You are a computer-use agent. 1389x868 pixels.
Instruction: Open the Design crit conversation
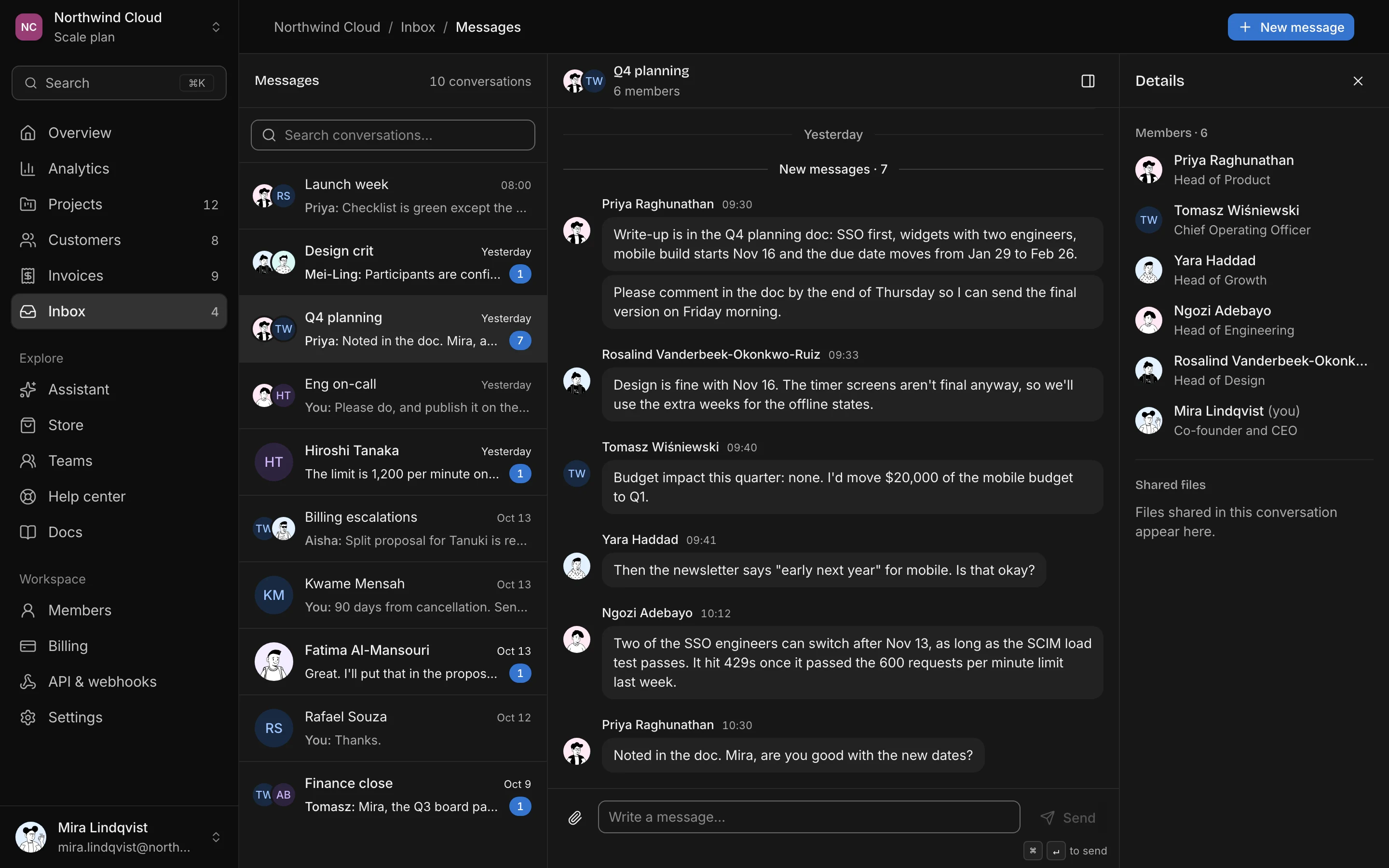coord(393,262)
